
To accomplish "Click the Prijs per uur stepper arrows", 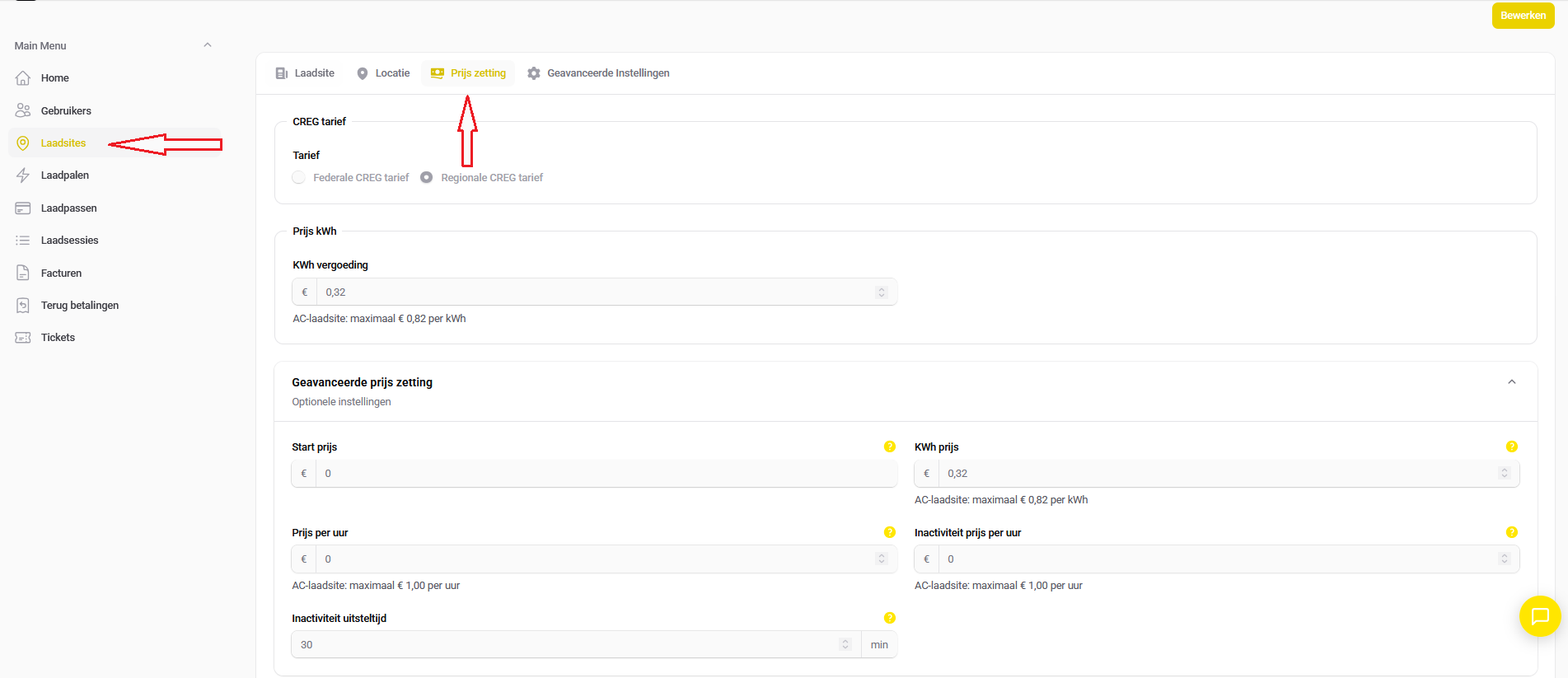I will [x=882, y=559].
